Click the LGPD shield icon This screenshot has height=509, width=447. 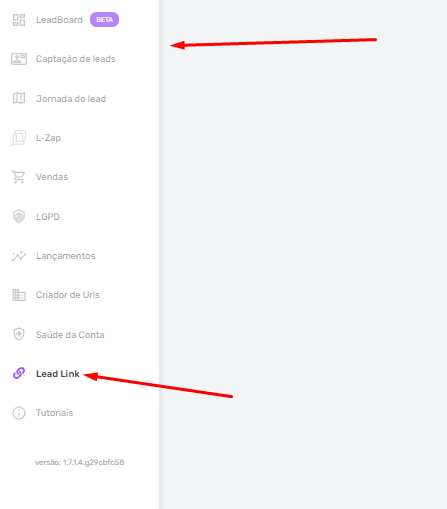[x=19, y=216]
